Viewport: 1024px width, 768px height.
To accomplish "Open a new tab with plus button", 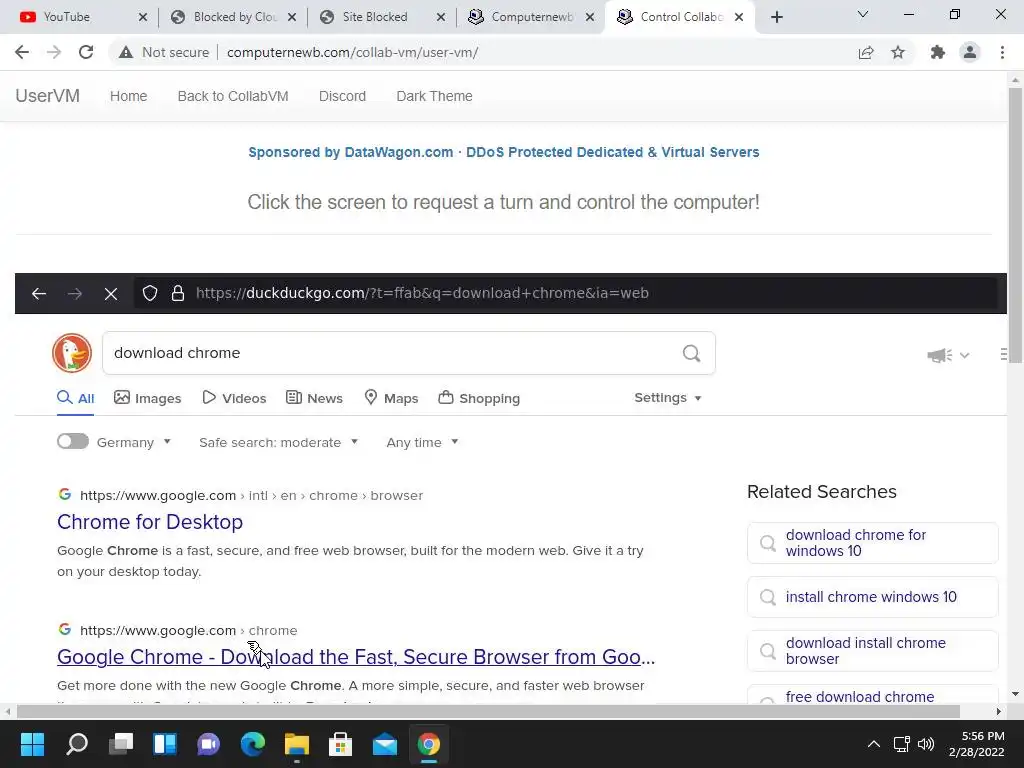I will click(776, 17).
